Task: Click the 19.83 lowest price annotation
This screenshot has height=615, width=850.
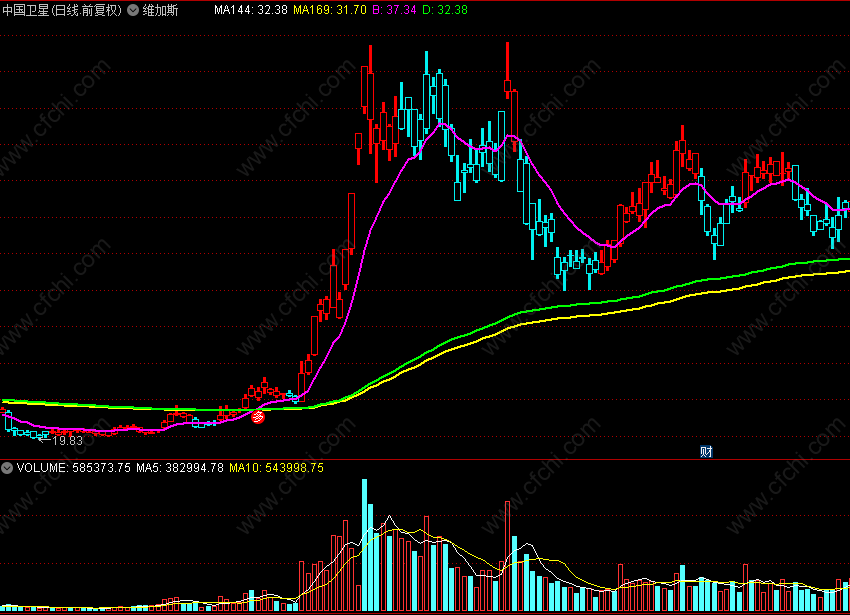Action: [x=68, y=441]
